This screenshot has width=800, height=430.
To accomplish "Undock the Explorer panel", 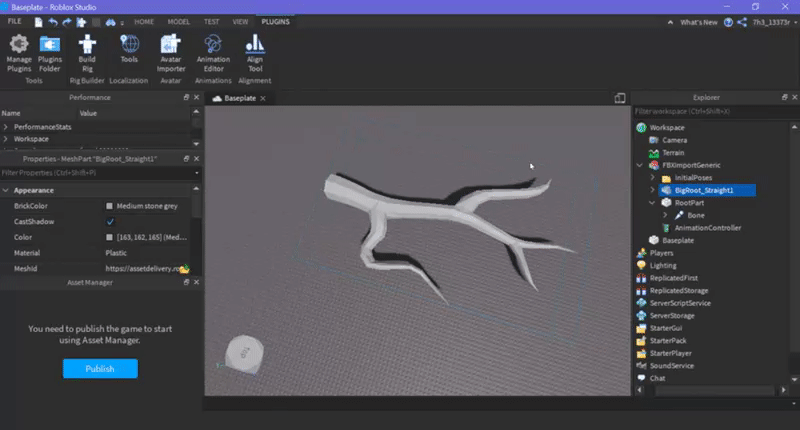I will [x=785, y=97].
